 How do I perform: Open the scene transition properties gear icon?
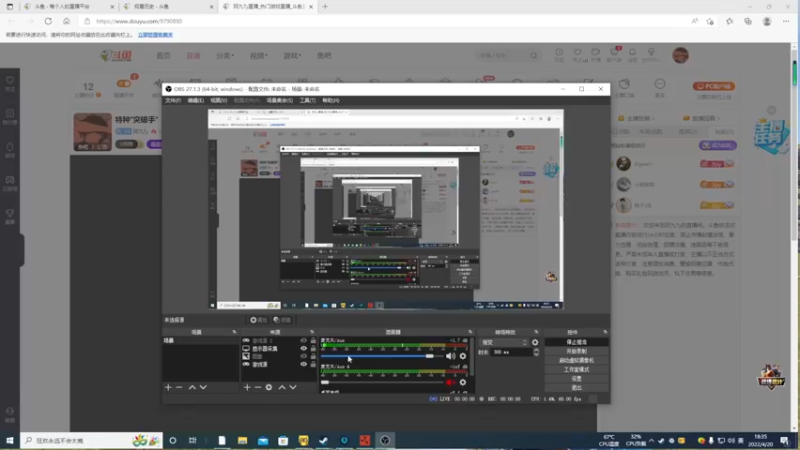click(x=535, y=342)
